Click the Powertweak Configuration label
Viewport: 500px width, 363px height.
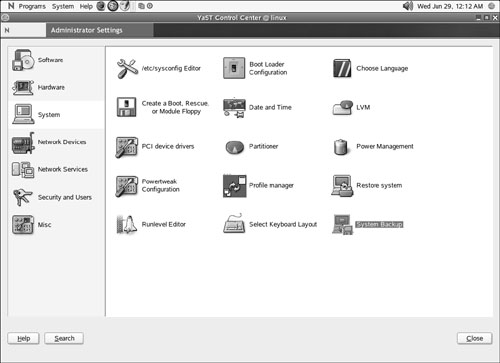(x=161, y=185)
